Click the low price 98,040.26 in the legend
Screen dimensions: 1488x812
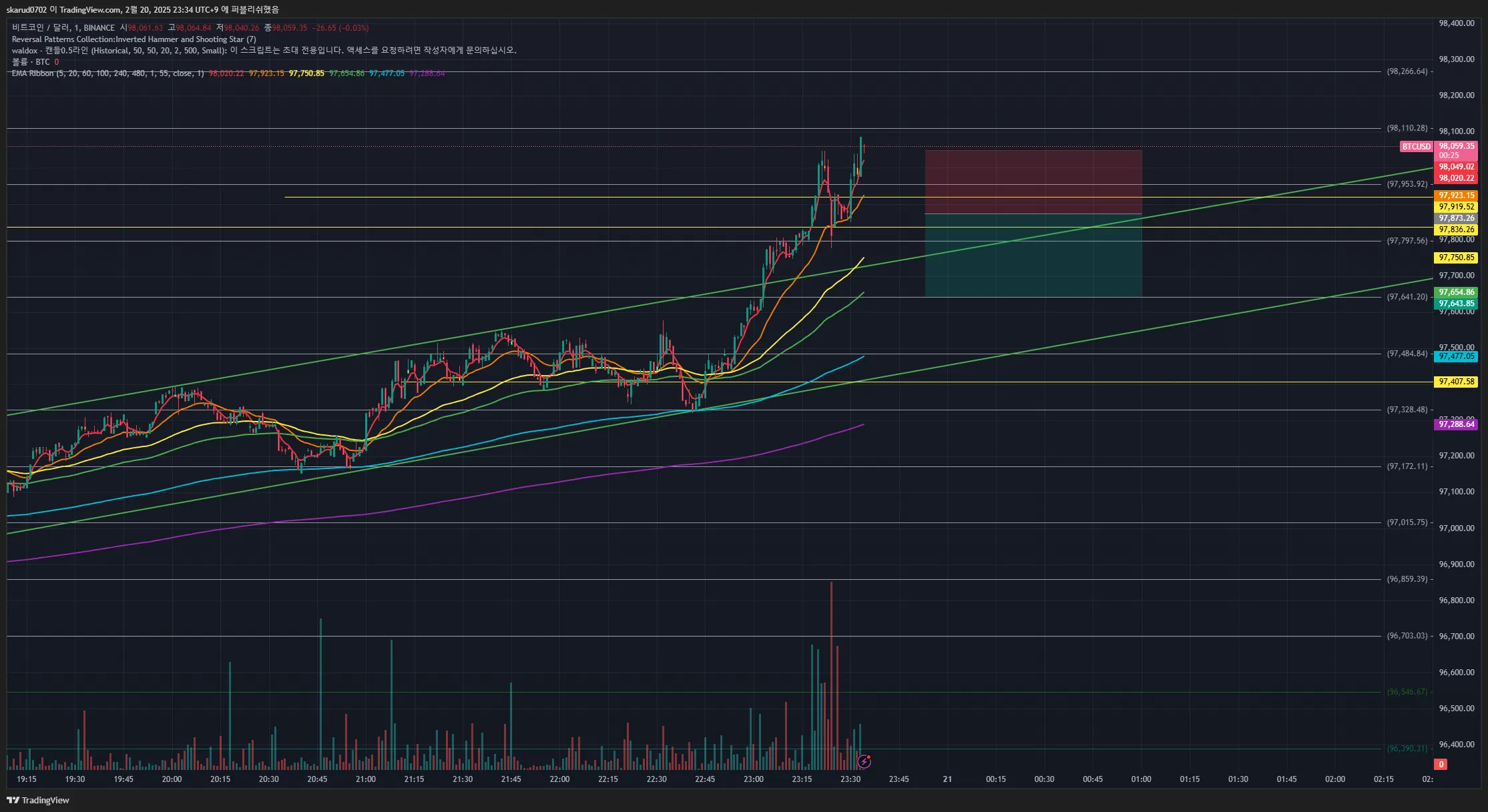click(241, 28)
